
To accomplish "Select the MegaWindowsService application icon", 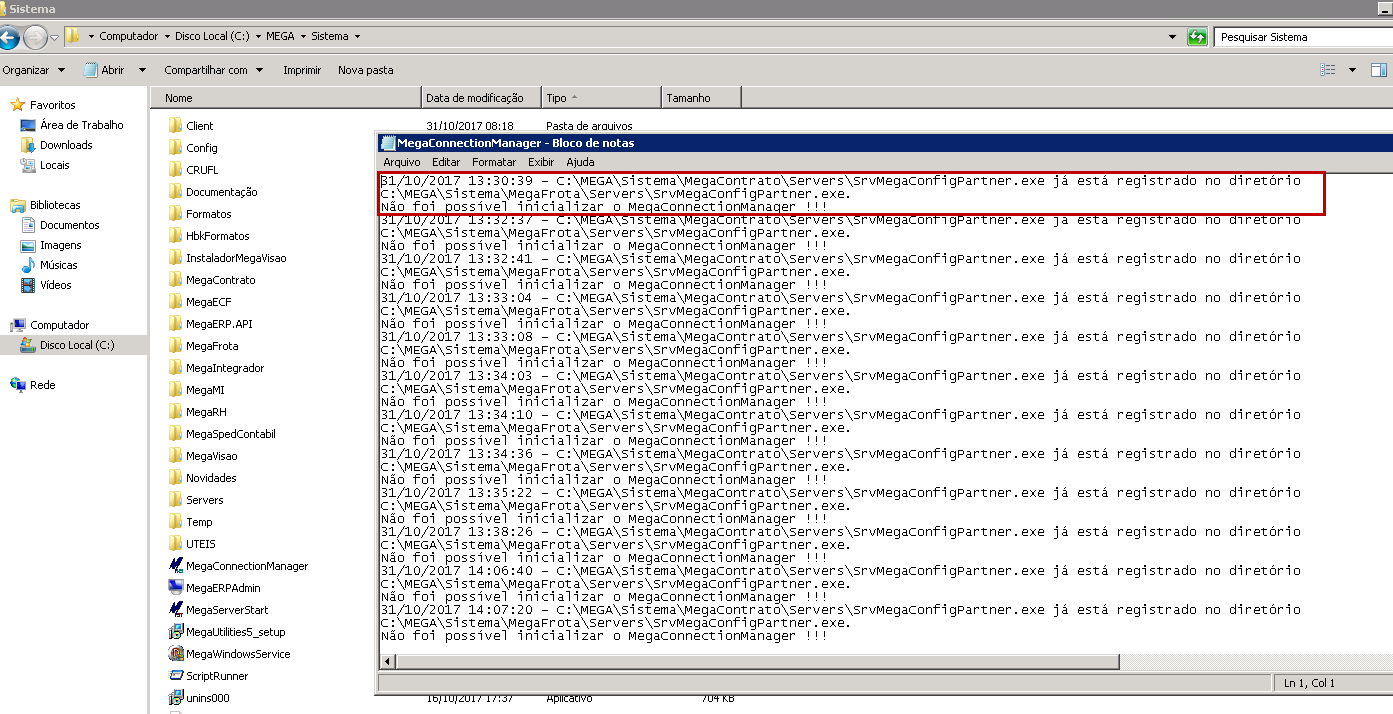I will tap(176, 654).
